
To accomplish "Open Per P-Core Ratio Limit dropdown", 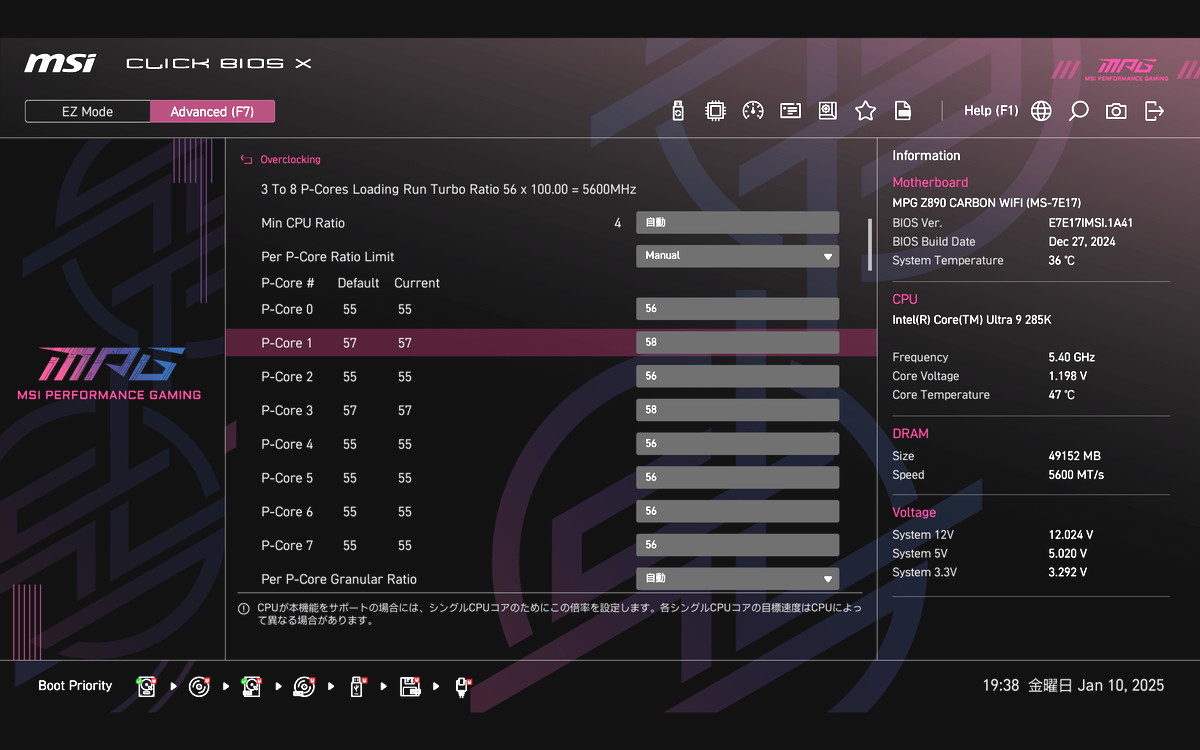I will (x=738, y=256).
